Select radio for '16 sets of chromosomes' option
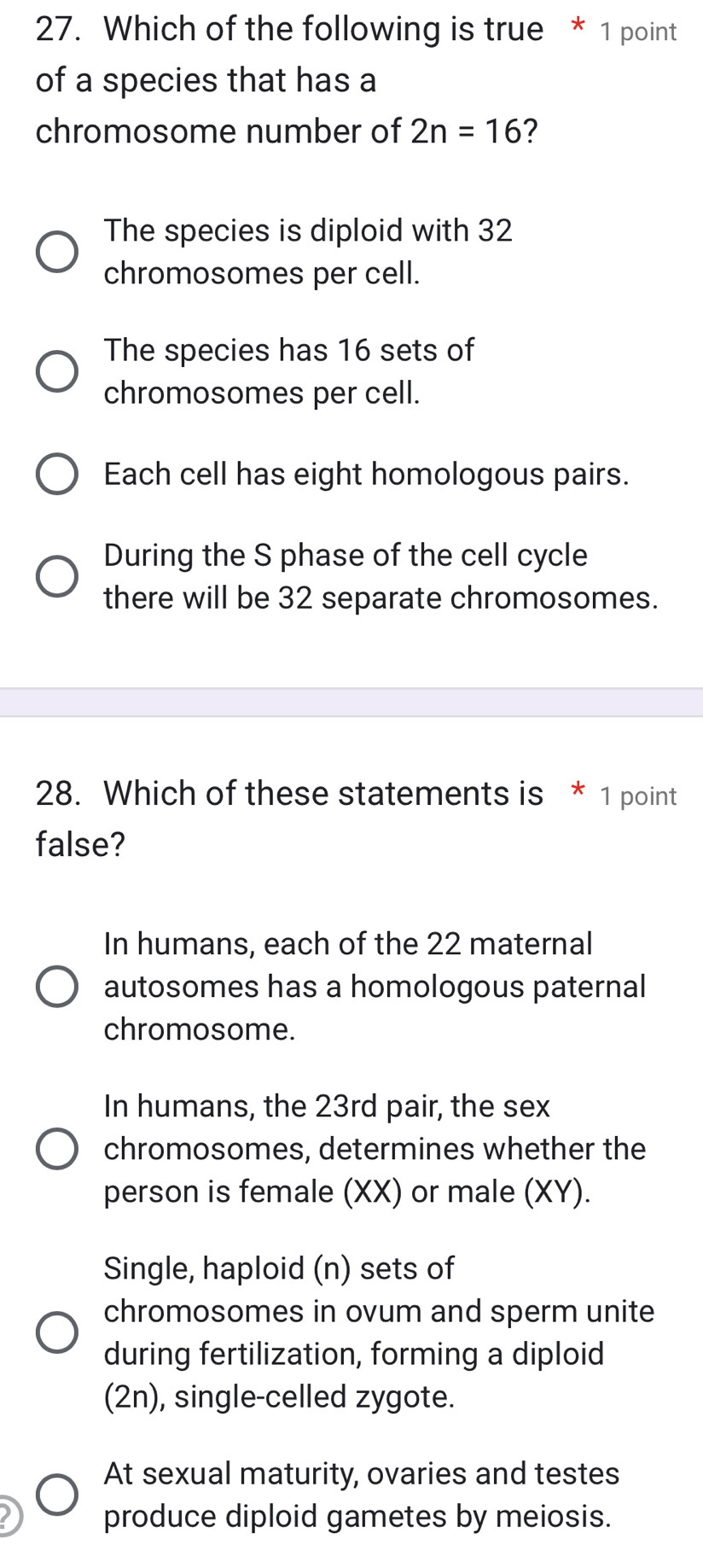This screenshot has width=703, height=1568. point(57,372)
